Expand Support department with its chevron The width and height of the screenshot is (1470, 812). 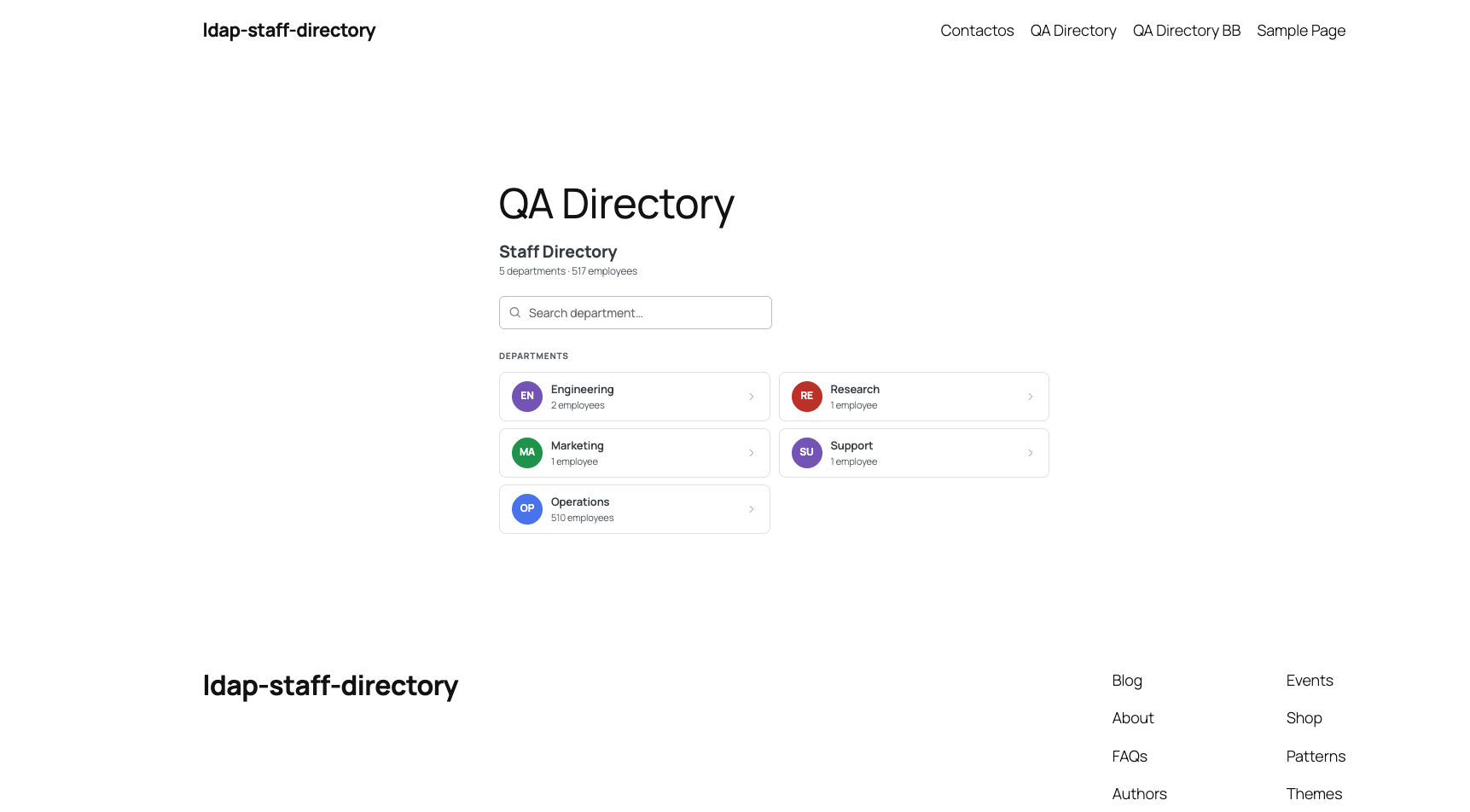tap(1031, 453)
